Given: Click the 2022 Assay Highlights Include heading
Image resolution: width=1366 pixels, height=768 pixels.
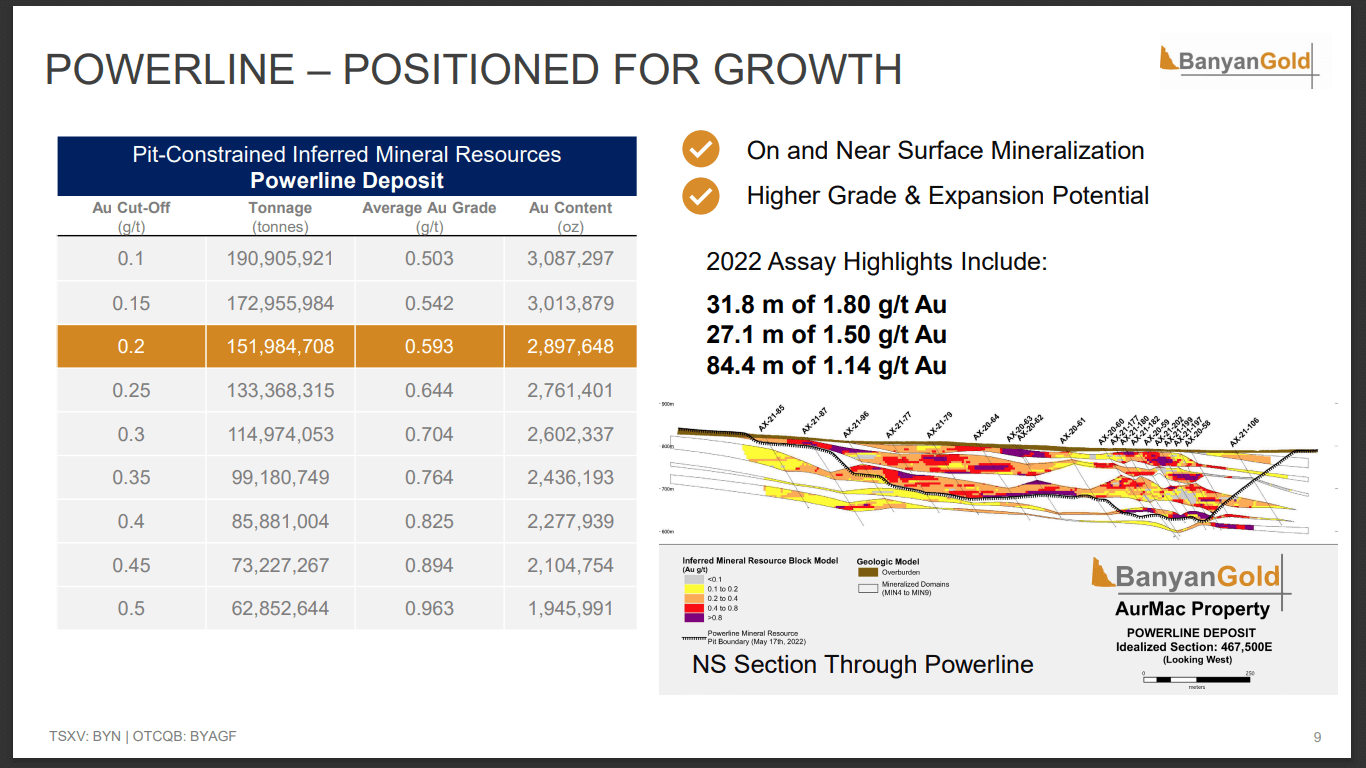Looking at the screenshot, I should pos(877,262).
